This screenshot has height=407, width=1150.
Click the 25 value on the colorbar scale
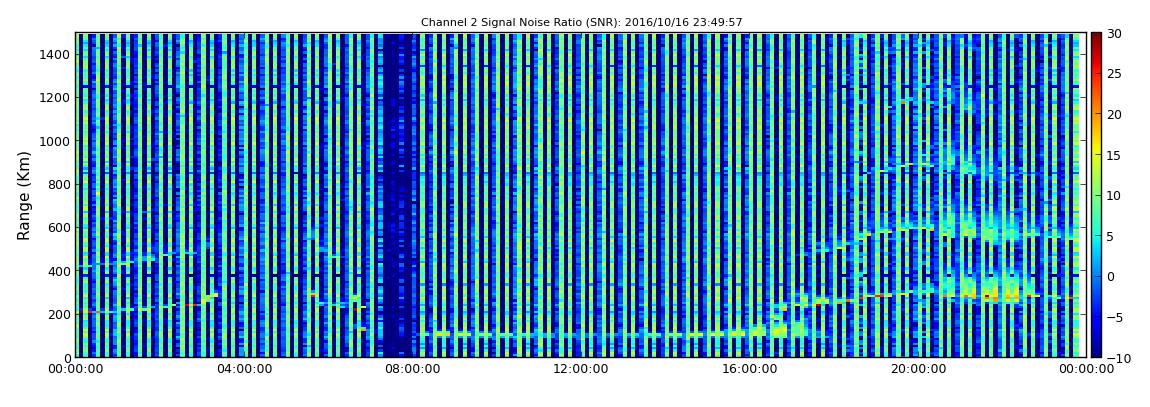click(x=1116, y=74)
